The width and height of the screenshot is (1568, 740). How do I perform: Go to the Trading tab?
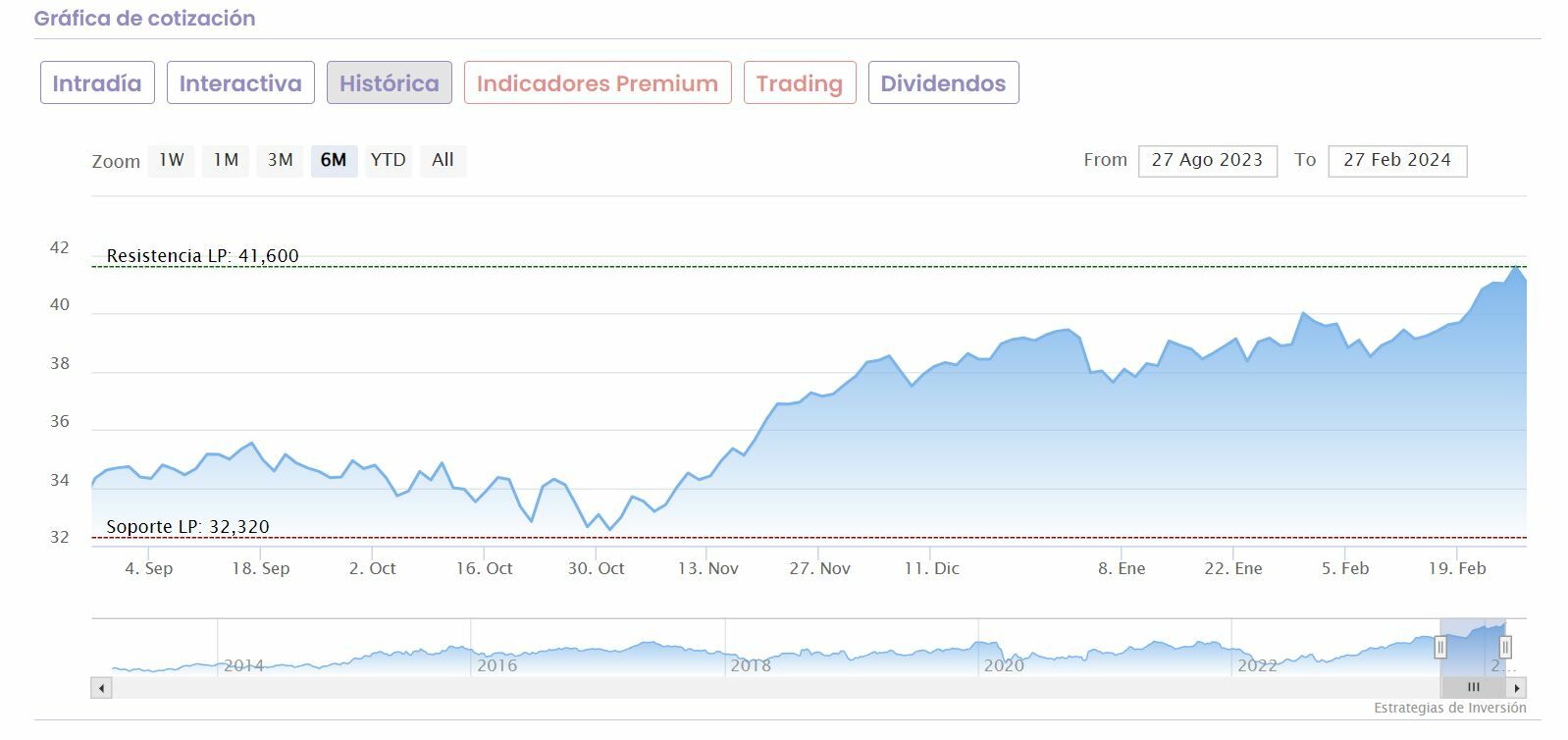point(800,83)
